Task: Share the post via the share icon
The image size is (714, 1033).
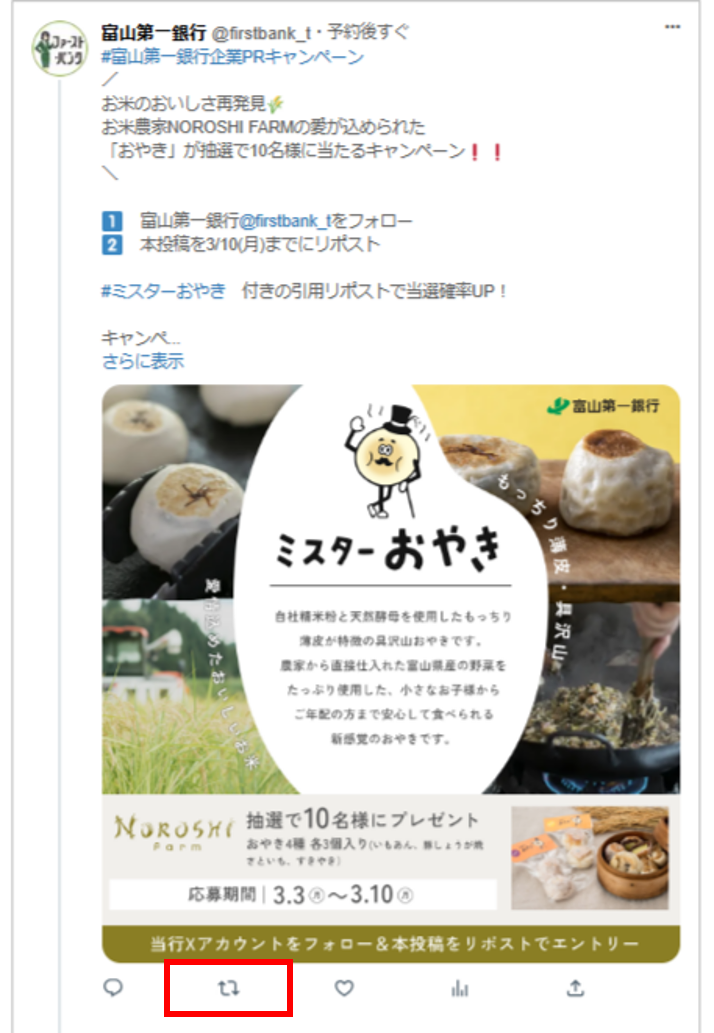Action: coord(576,988)
